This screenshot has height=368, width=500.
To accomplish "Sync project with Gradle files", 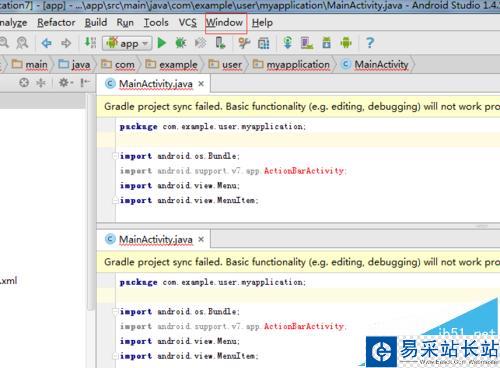I will coord(288,43).
